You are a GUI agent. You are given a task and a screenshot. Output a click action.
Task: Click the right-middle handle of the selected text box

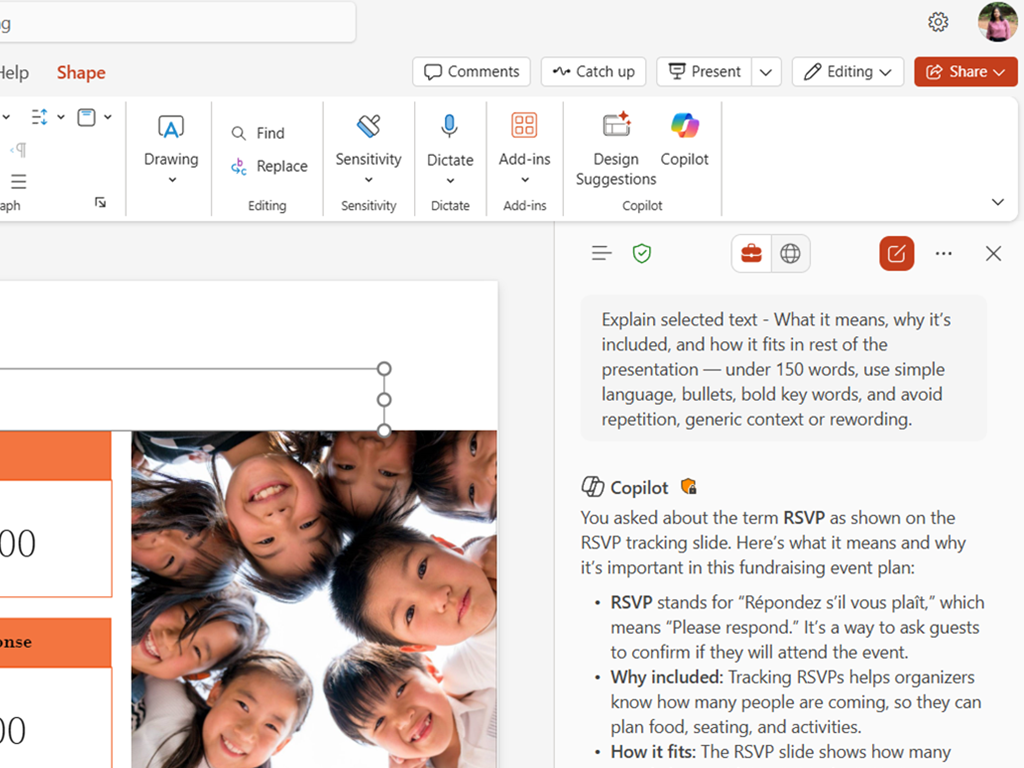tap(384, 399)
